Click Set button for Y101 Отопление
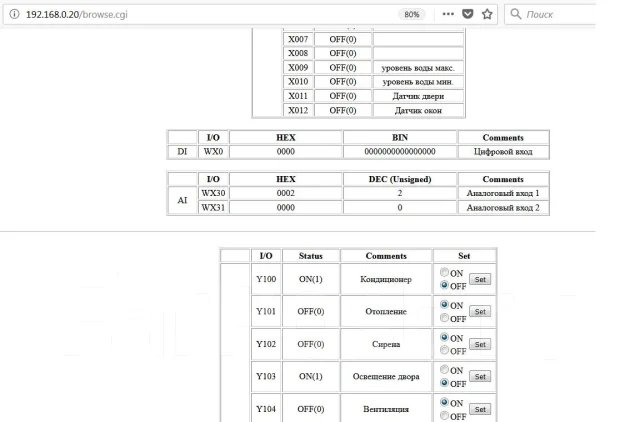Viewport: 640px width, 422px height. tap(480, 311)
